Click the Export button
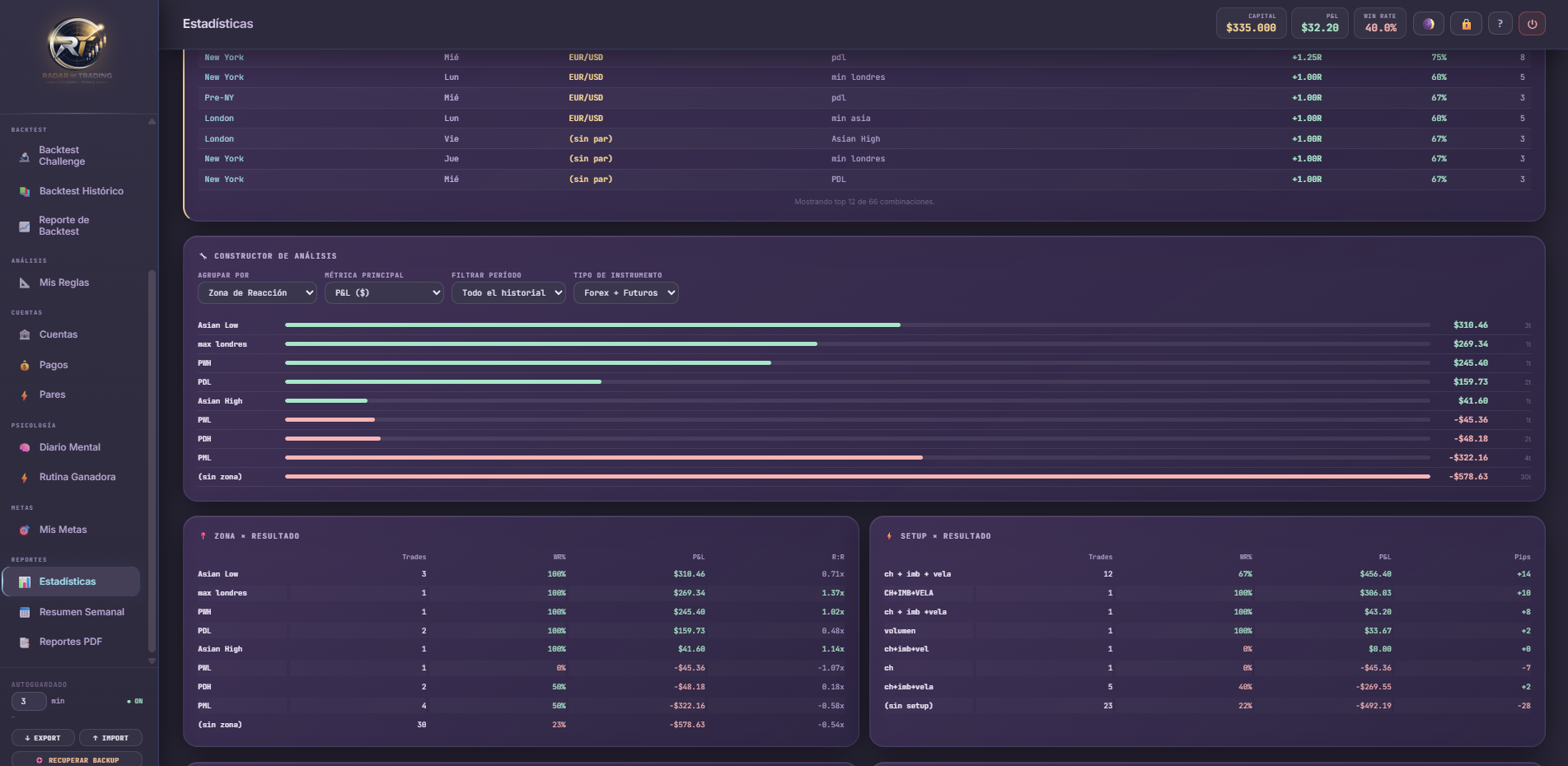The width and height of the screenshot is (1568, 766). (43, 738)
